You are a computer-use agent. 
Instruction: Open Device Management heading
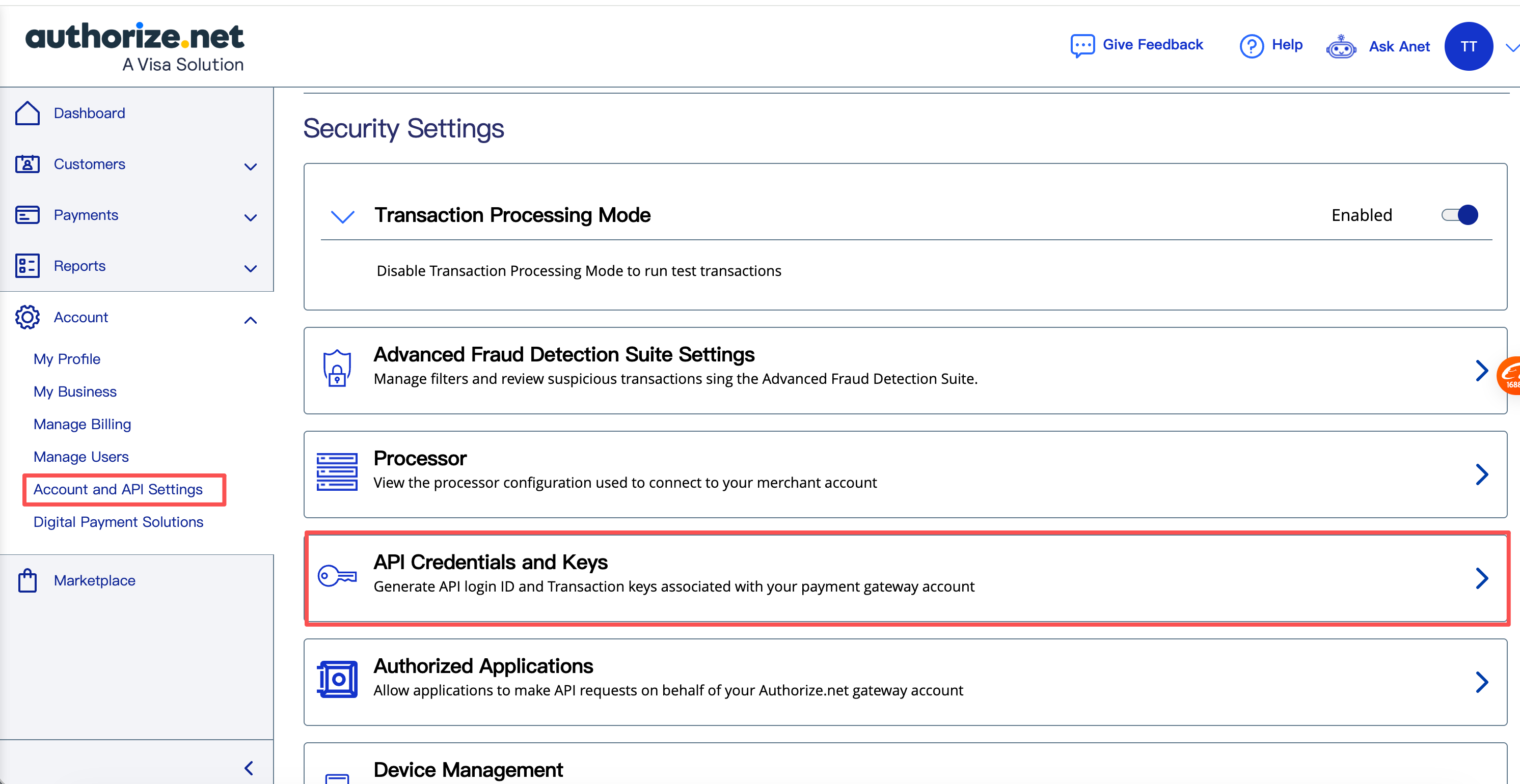point(468,770)
